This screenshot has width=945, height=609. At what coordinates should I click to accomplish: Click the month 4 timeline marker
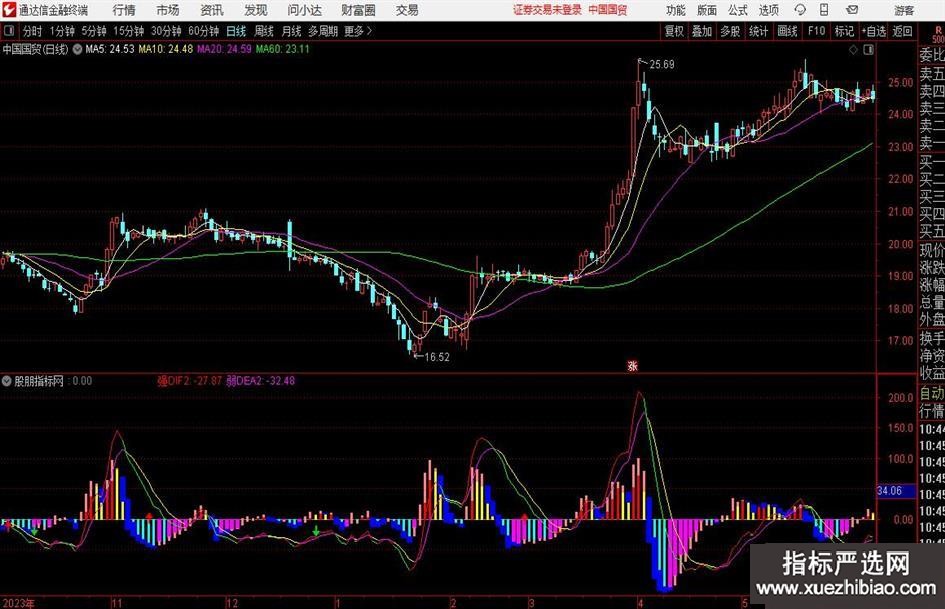[x=641, y=603]
